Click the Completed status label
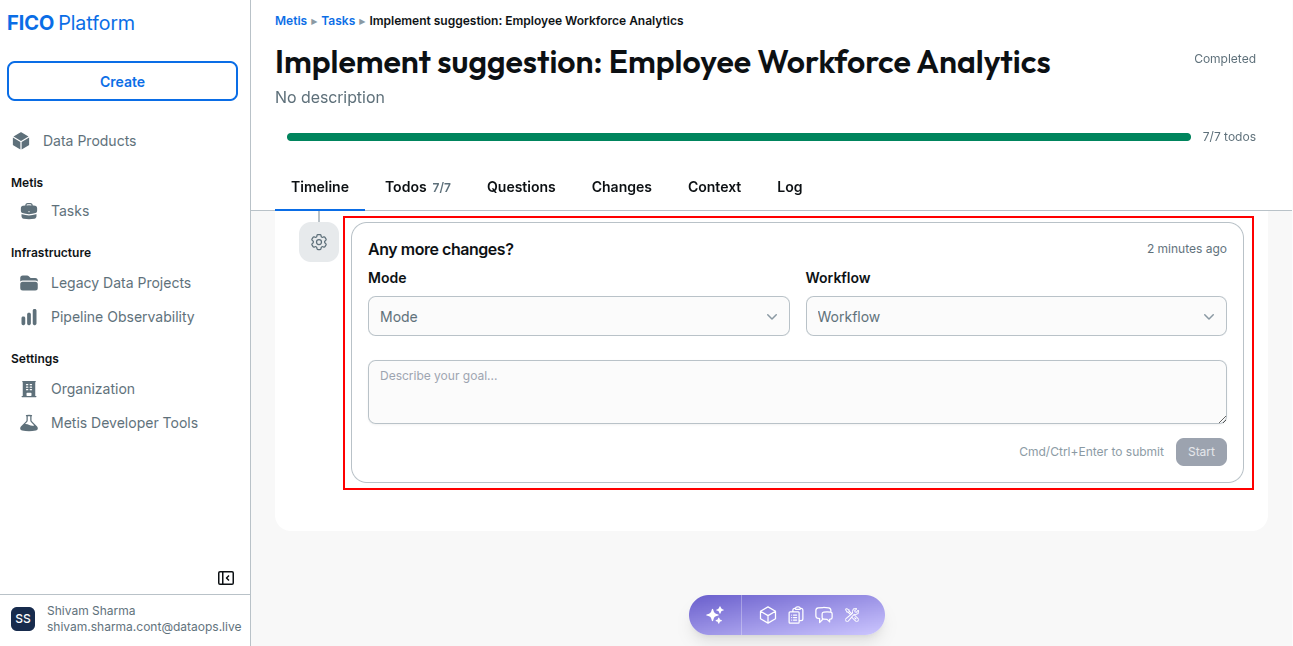Viewport: 1293px width, 646px height. [1225, 59]
